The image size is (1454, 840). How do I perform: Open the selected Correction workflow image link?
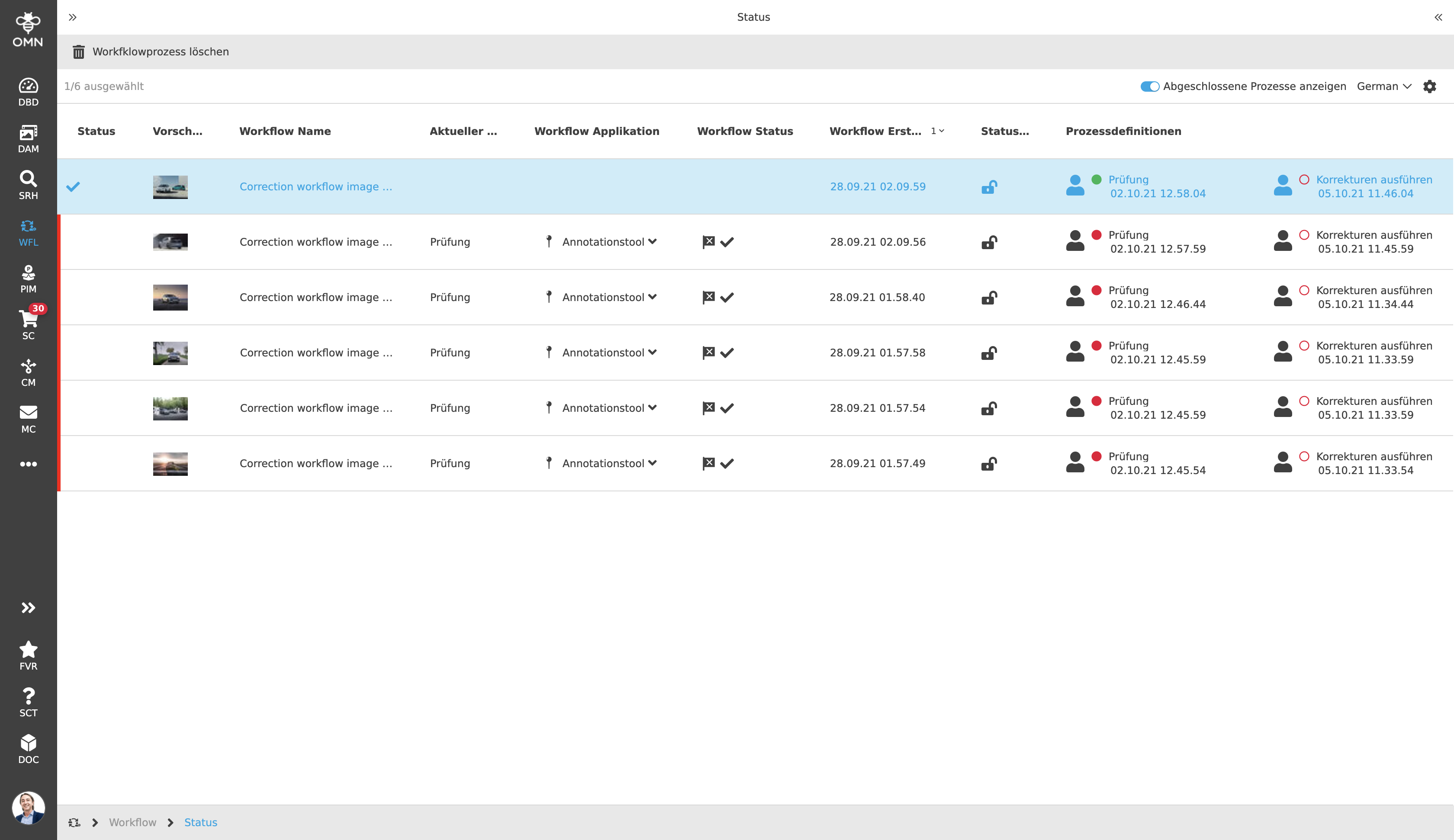(x=315, y=187)
